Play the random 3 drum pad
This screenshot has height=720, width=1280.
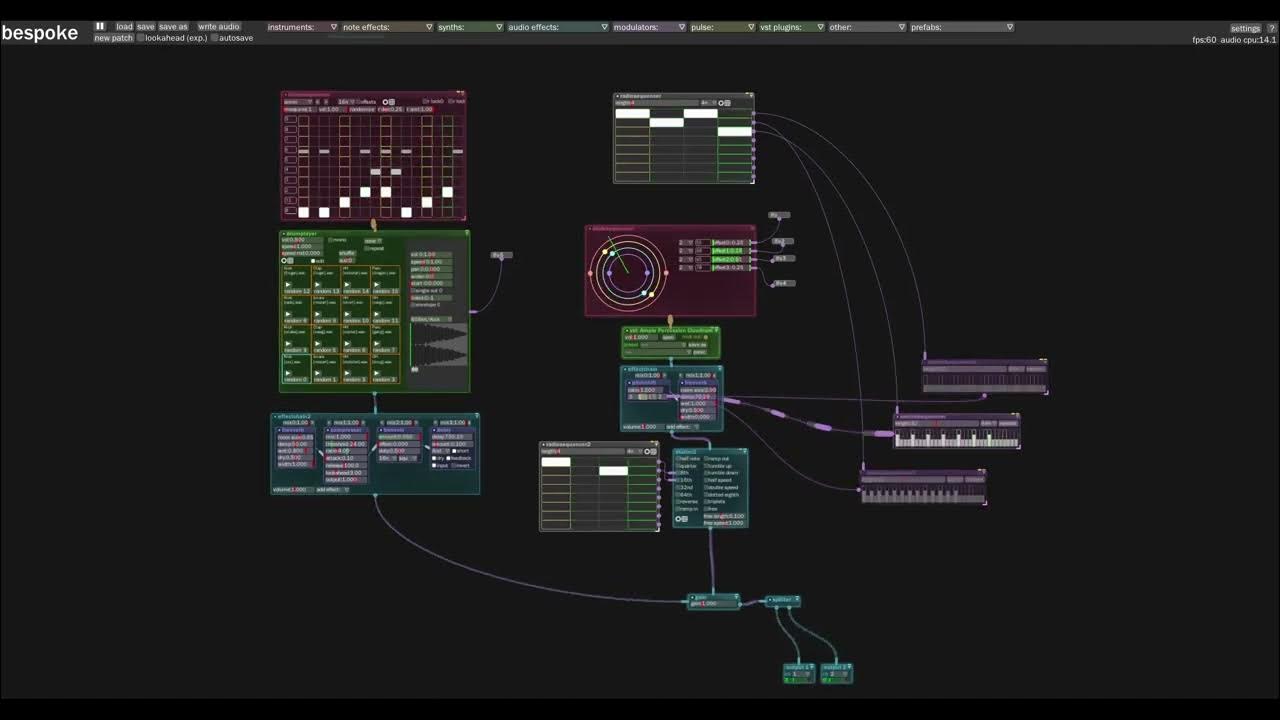tap(376, 373)
